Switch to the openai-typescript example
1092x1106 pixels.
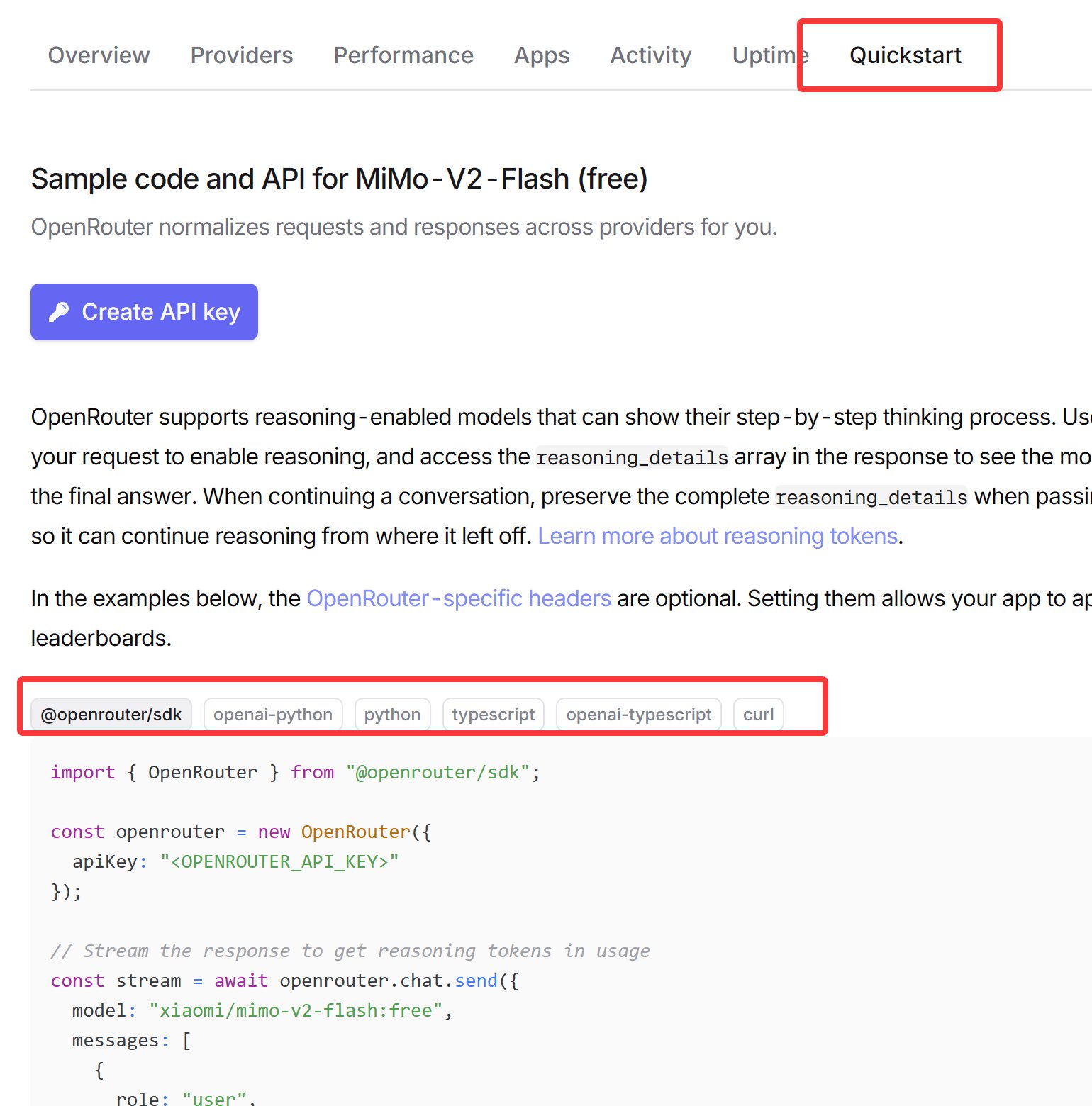point(638,714)
